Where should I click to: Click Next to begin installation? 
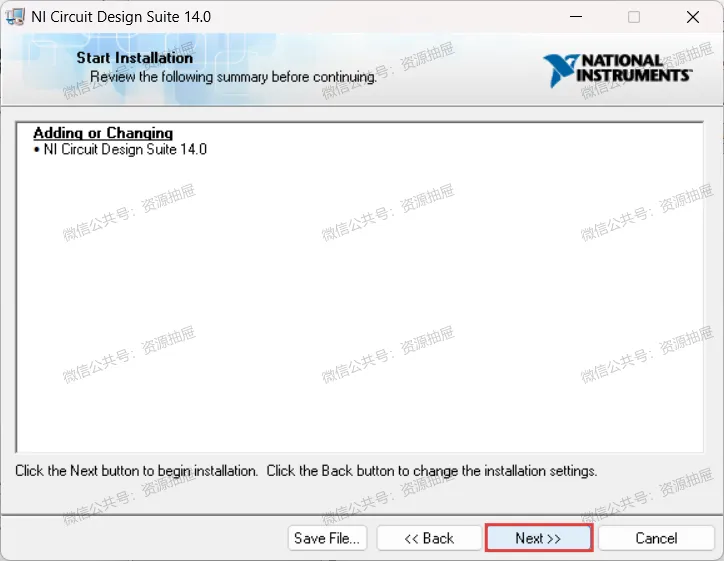(538, 538)
